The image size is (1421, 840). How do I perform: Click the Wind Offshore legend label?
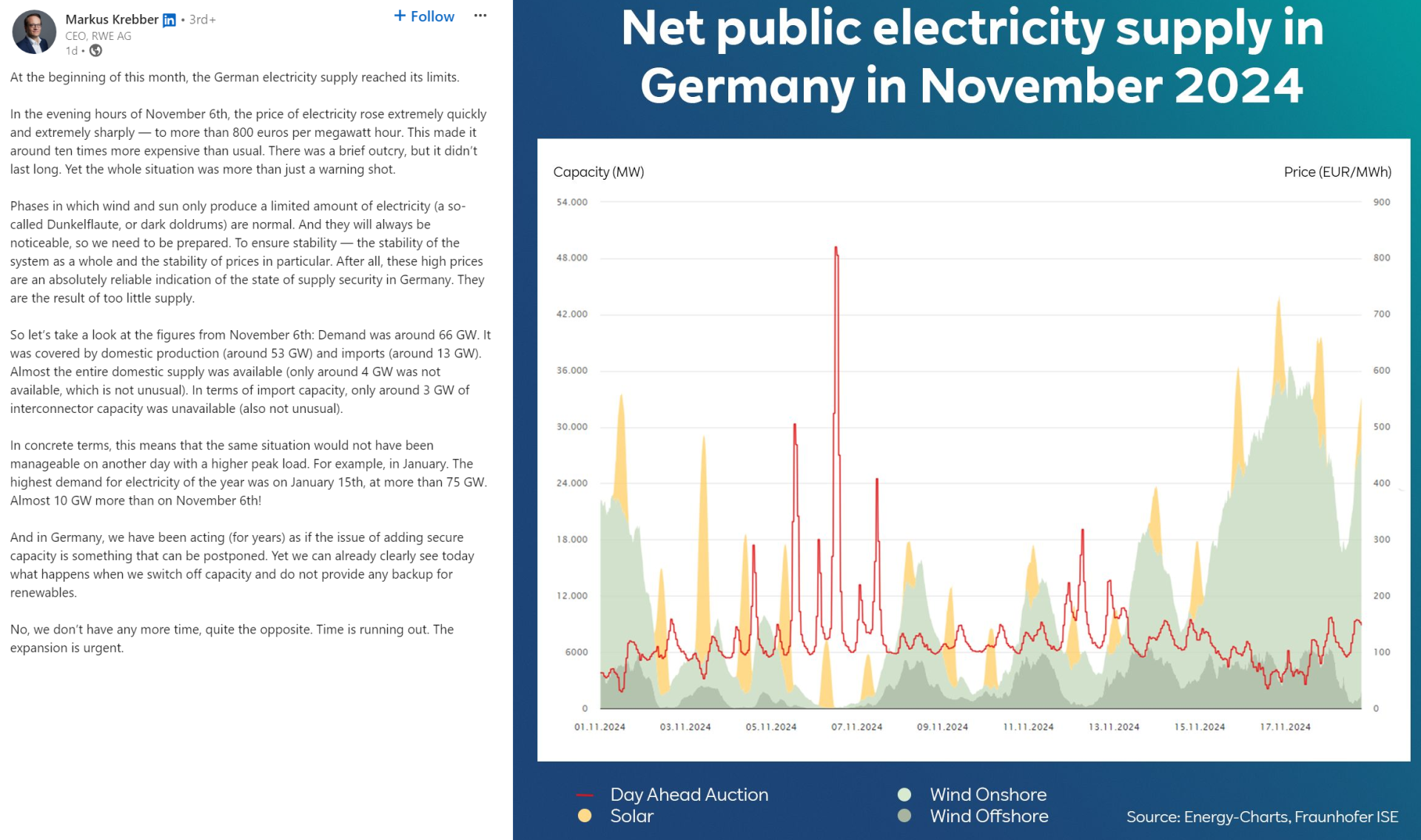tap(989, 816)
